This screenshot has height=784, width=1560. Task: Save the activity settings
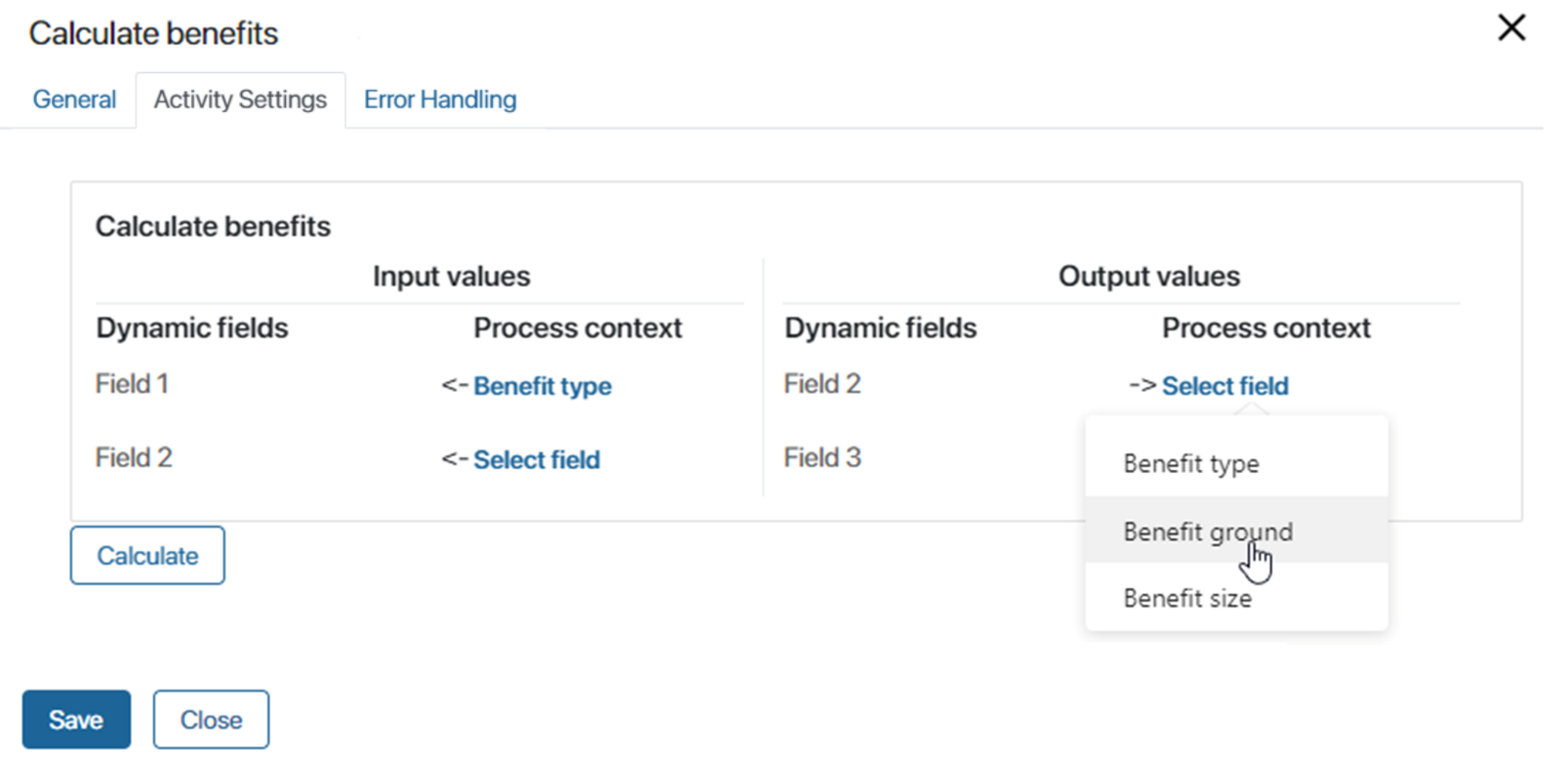pyautogui.click(x=76, y=720)
